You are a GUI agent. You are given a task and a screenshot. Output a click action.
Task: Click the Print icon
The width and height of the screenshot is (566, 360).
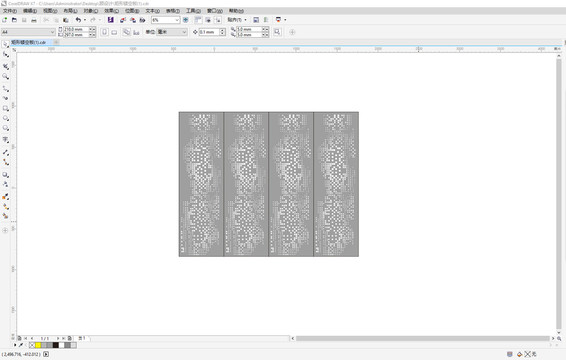[x=34, y=20]
